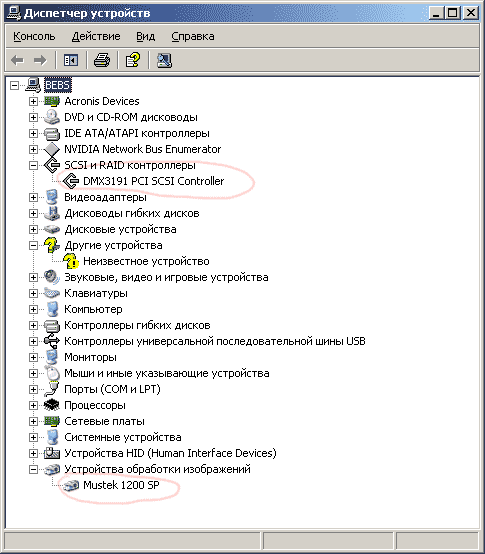This screenshot has width=485, height=554.
Task: Select DMX3191 PCI SCSI Controller label
Action: tap(154, 181)
